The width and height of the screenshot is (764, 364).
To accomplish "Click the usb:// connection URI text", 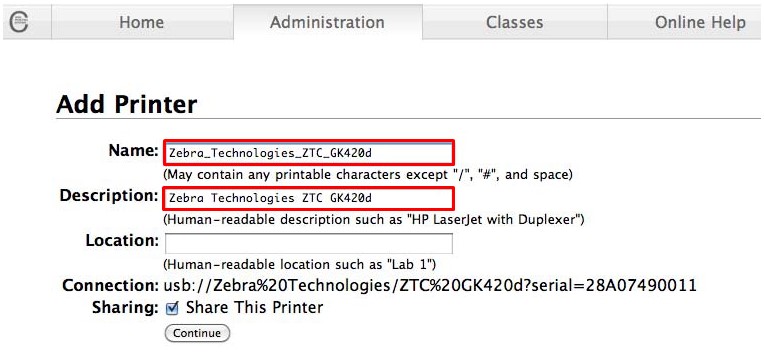I will coord(430,286).
